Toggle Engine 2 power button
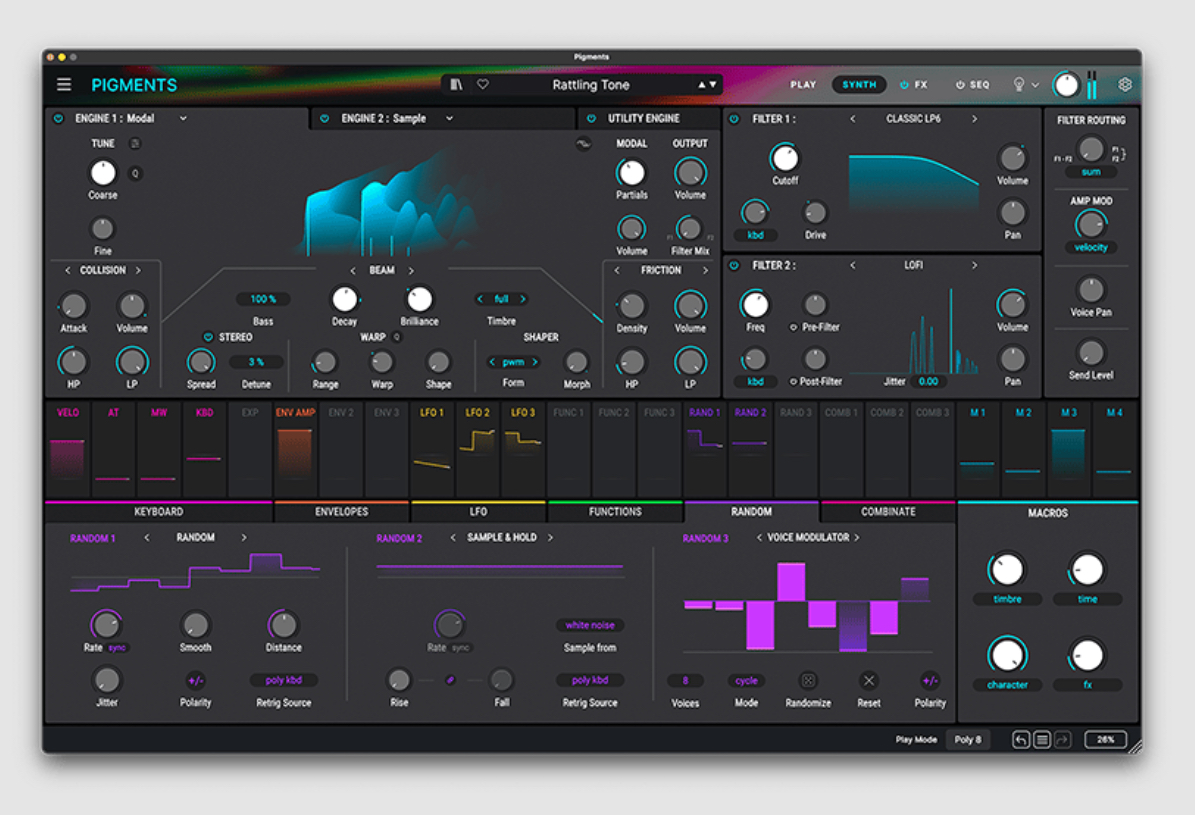Screen dimensions: 1195x815 point(325,118)
